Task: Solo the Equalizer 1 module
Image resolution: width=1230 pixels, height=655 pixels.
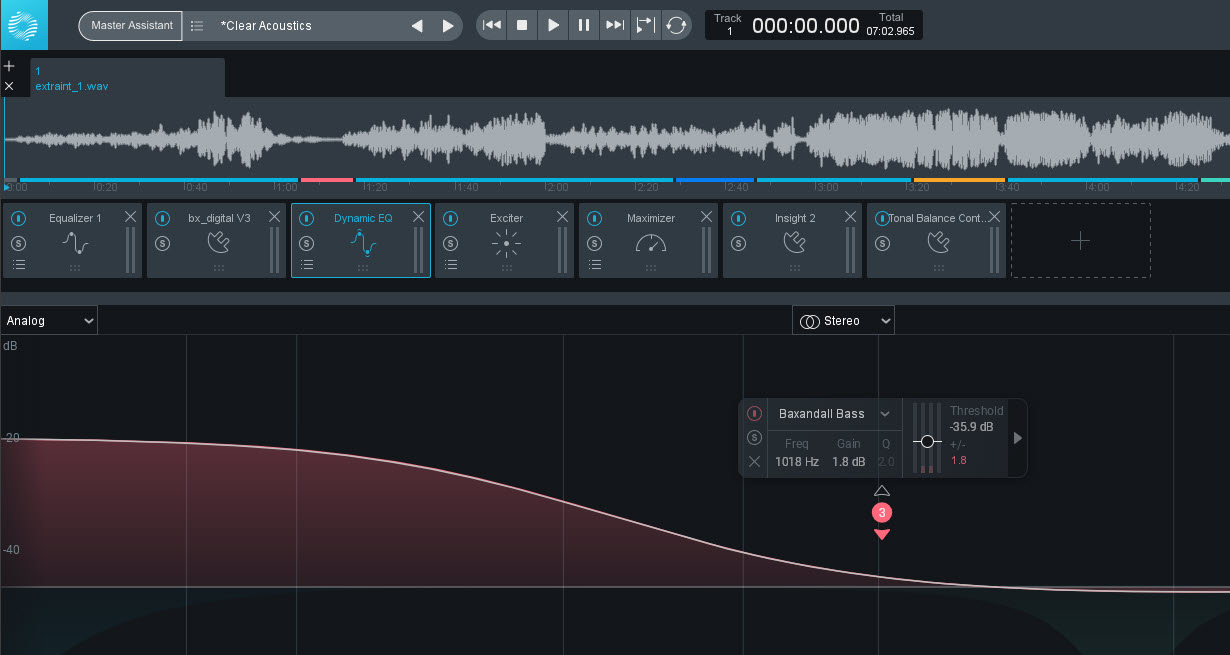Action: click(x=19, y=243)
